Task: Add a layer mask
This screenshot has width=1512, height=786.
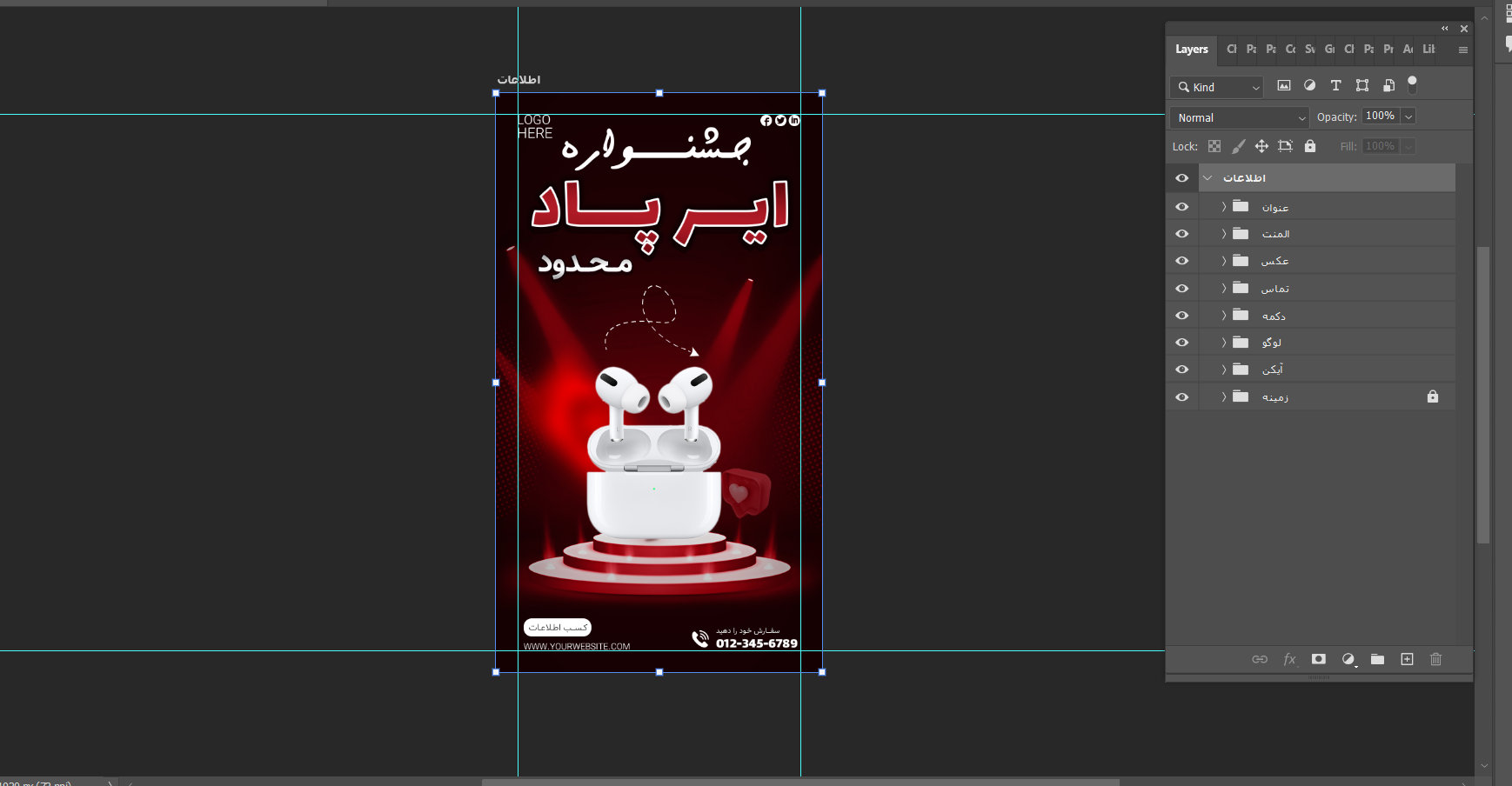Action: coord(1318,659)
